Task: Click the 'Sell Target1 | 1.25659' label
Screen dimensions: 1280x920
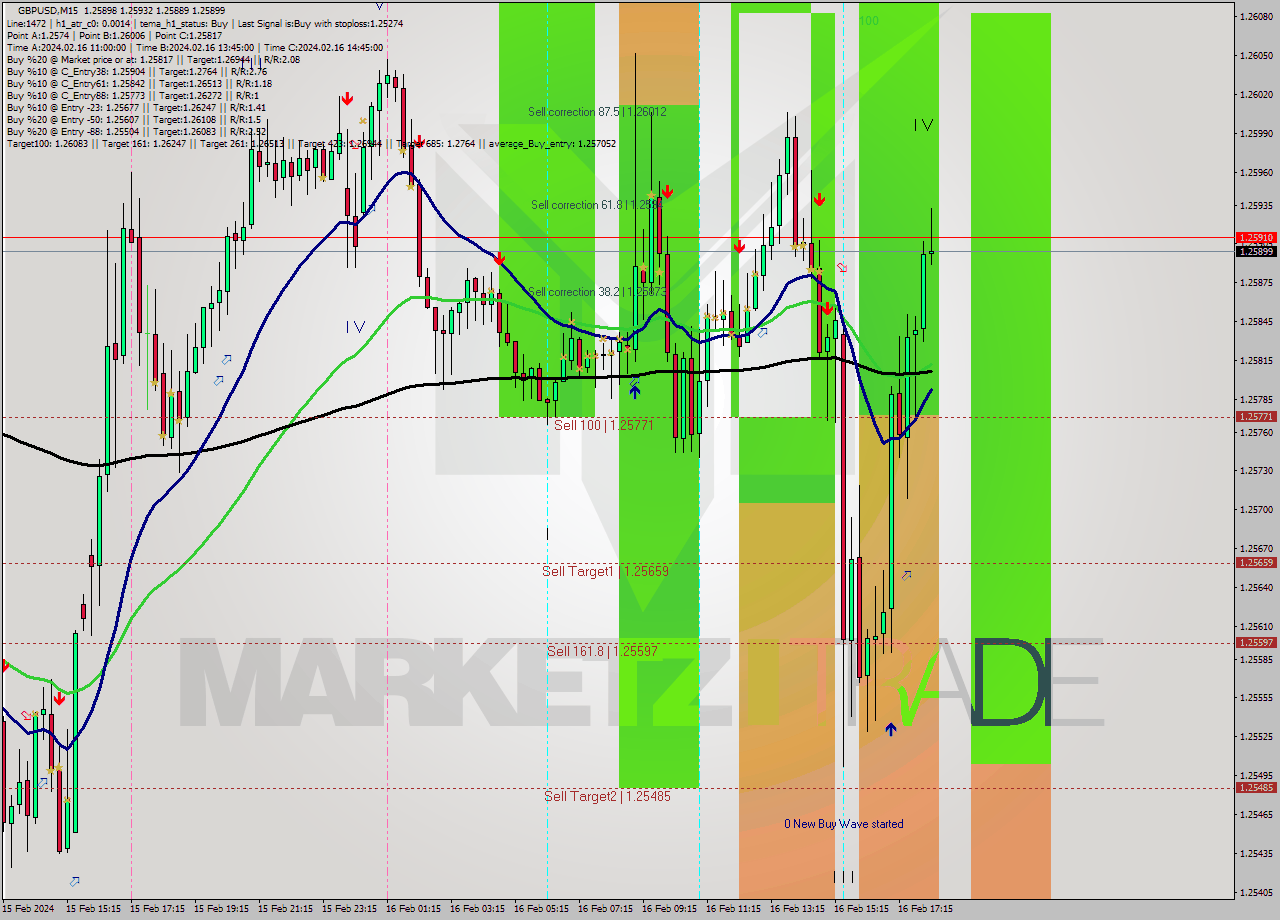Action: pyautogui.click(x=605, y=571)
